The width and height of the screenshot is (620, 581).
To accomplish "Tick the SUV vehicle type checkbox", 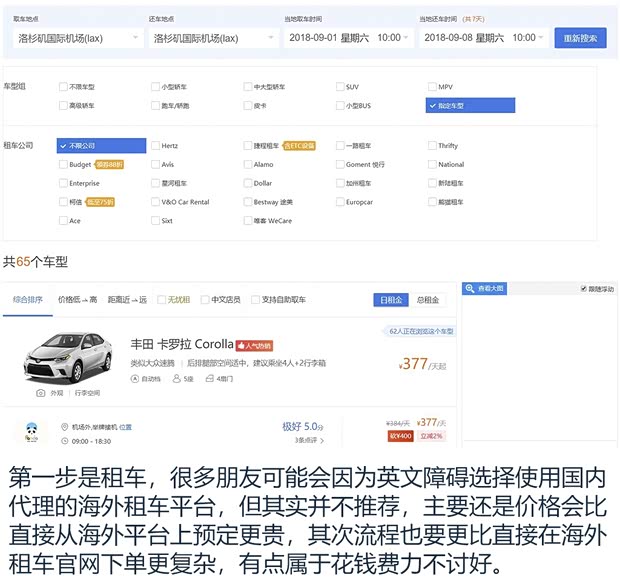I will [x=340, y=87].
